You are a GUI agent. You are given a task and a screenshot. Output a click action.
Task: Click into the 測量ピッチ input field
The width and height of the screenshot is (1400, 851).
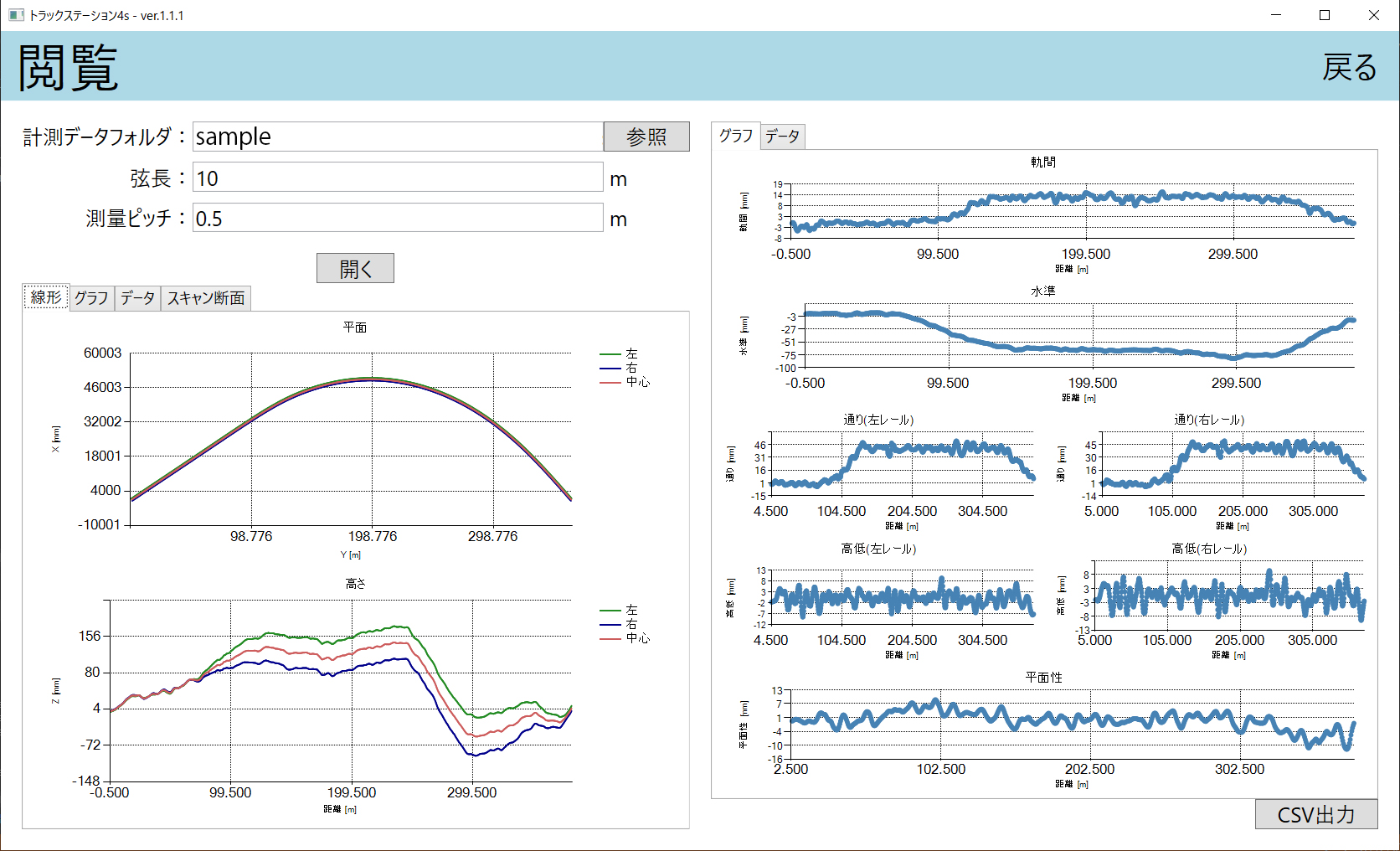tap(398, 218)
